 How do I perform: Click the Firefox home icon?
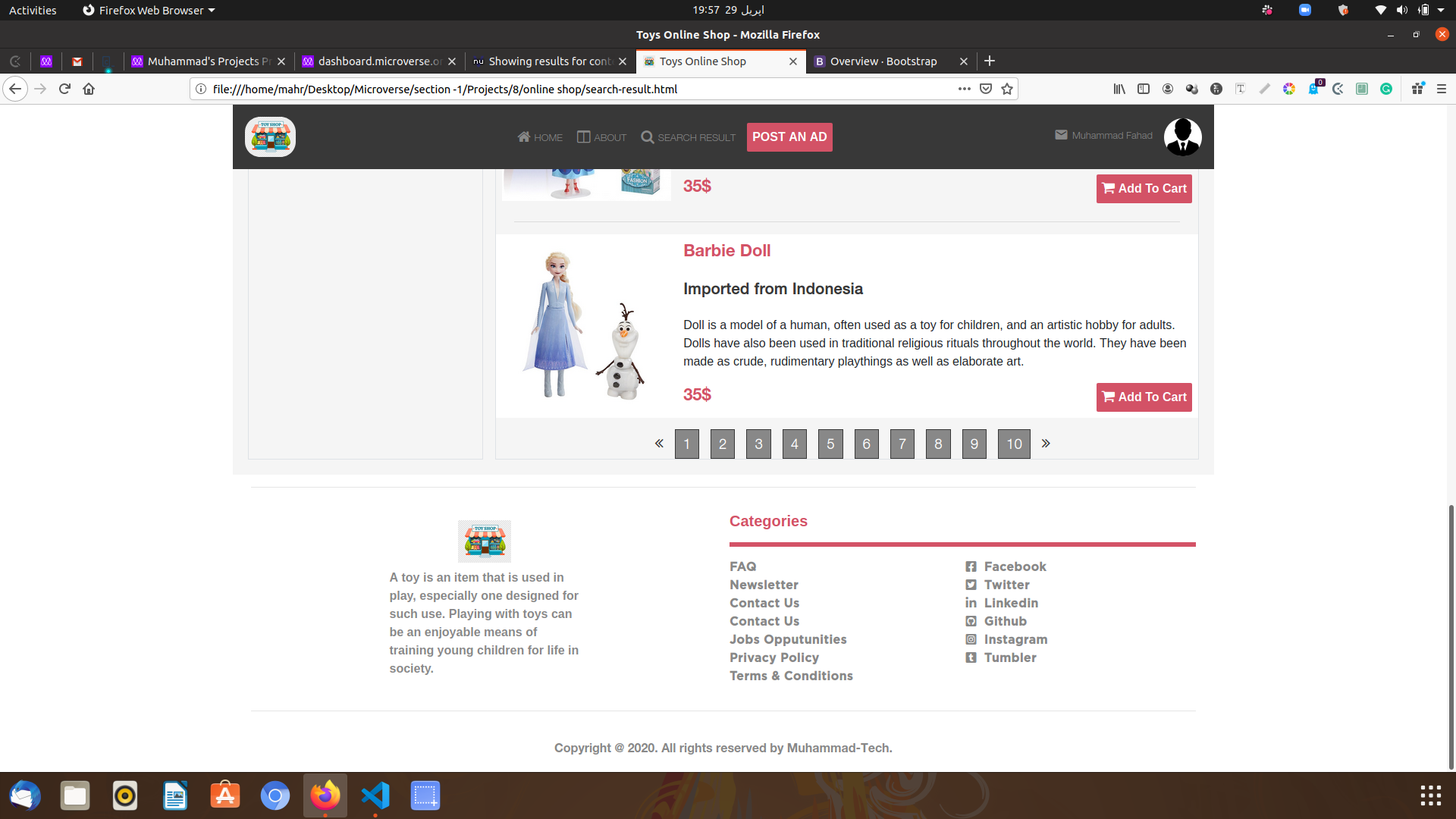[x=89, y=89]
